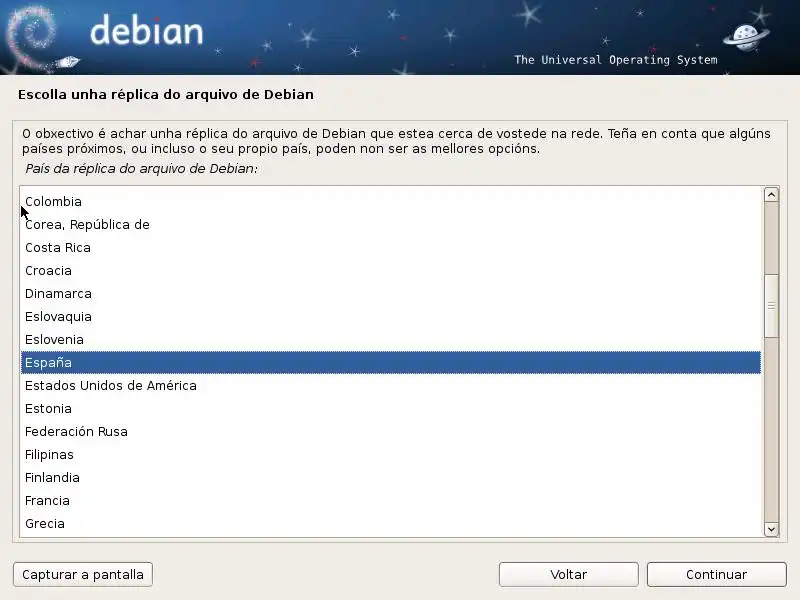The image size is (800, 600).
Task: Choose Eslovaquia in the list
Action: [x=391, y=316]
